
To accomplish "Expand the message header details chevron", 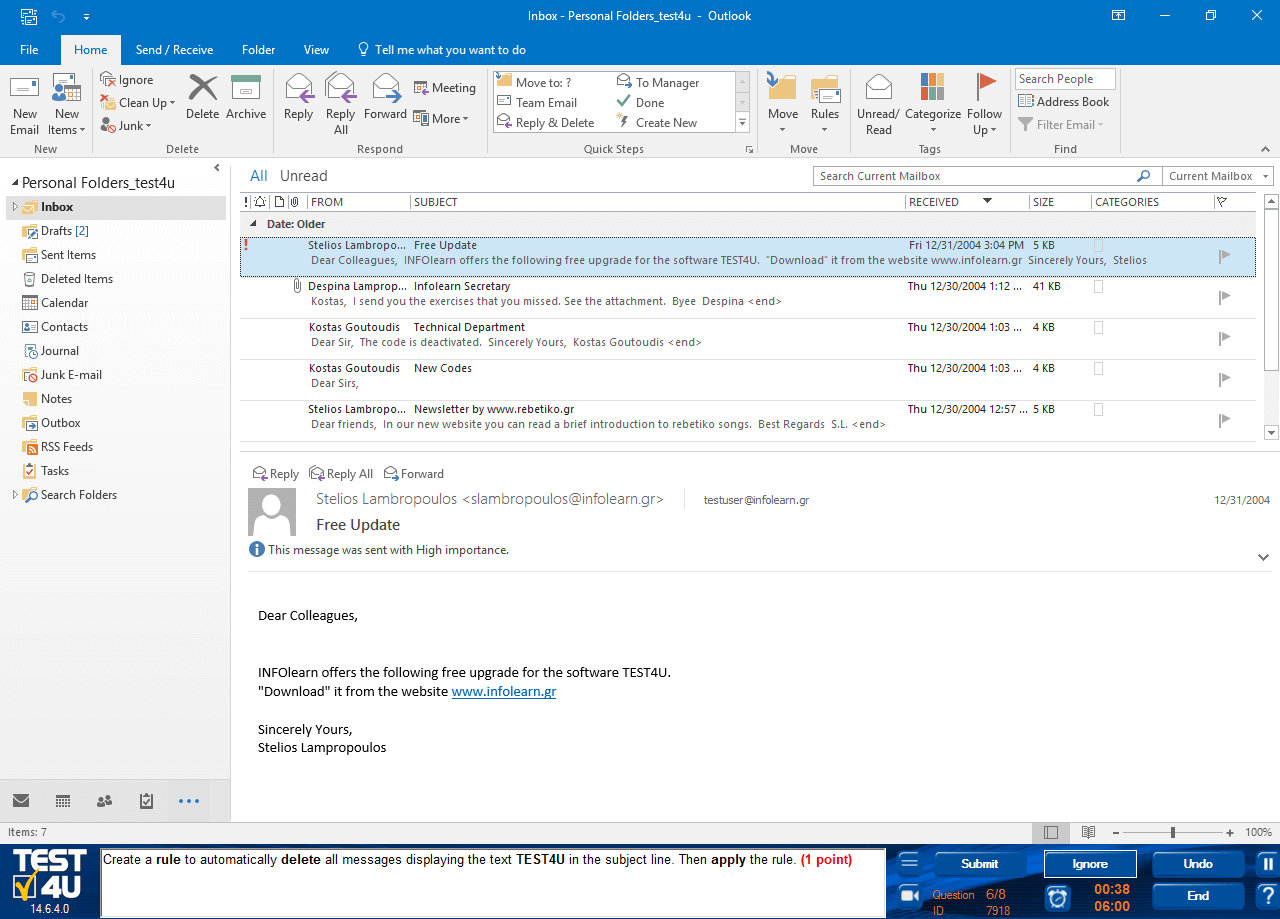I will (1263, 557).
